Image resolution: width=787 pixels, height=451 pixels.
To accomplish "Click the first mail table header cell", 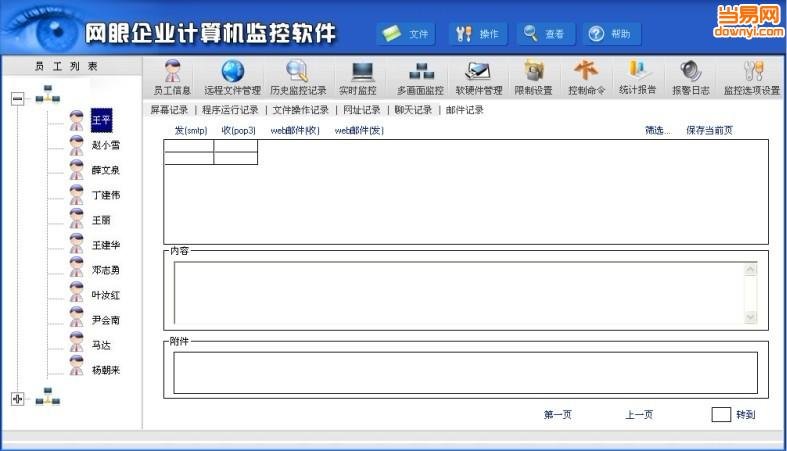I will pos(189,146).
